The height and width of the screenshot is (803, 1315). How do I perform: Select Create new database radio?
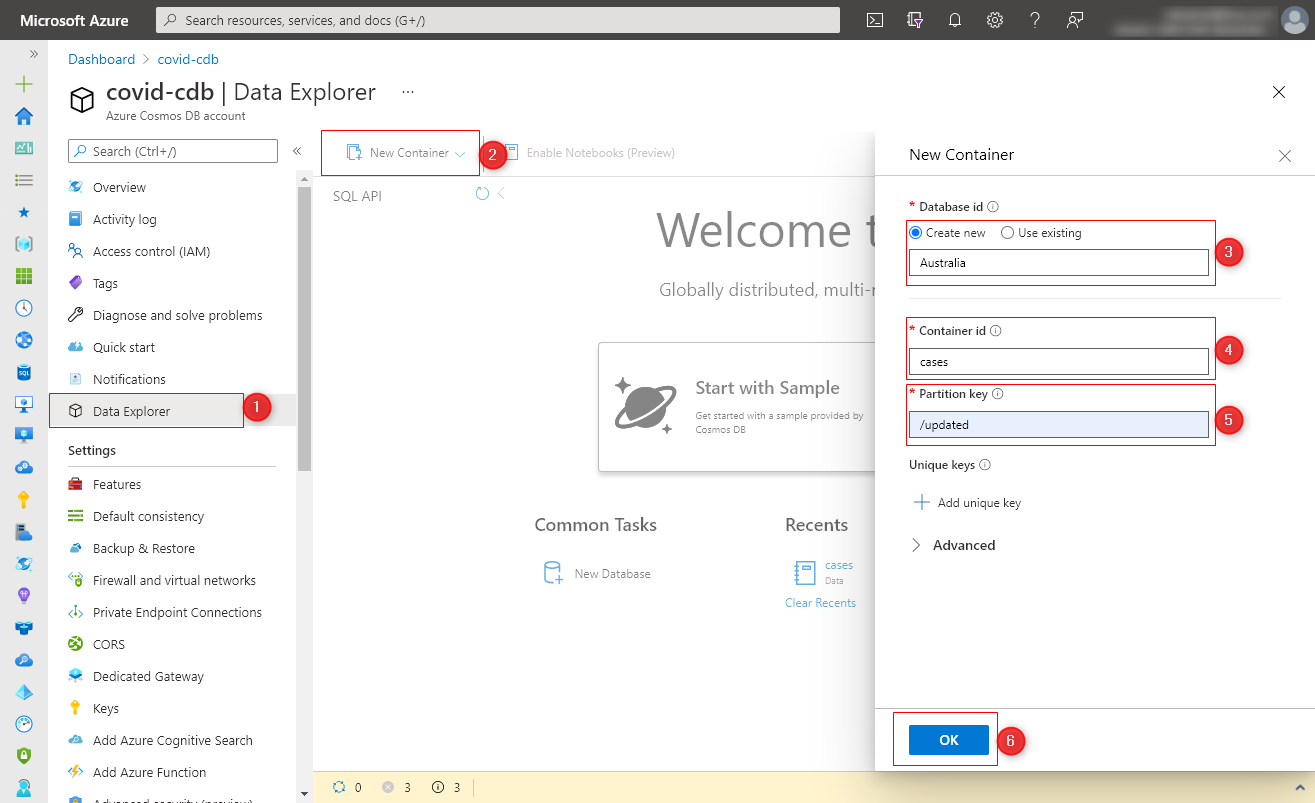pyautogui.click(x=916, y=233)
